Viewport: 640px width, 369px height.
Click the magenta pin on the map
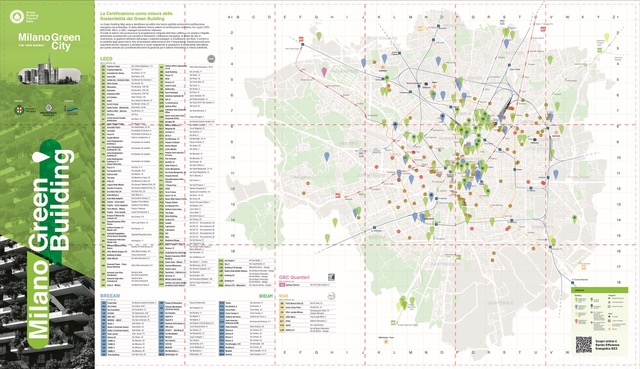324,72
